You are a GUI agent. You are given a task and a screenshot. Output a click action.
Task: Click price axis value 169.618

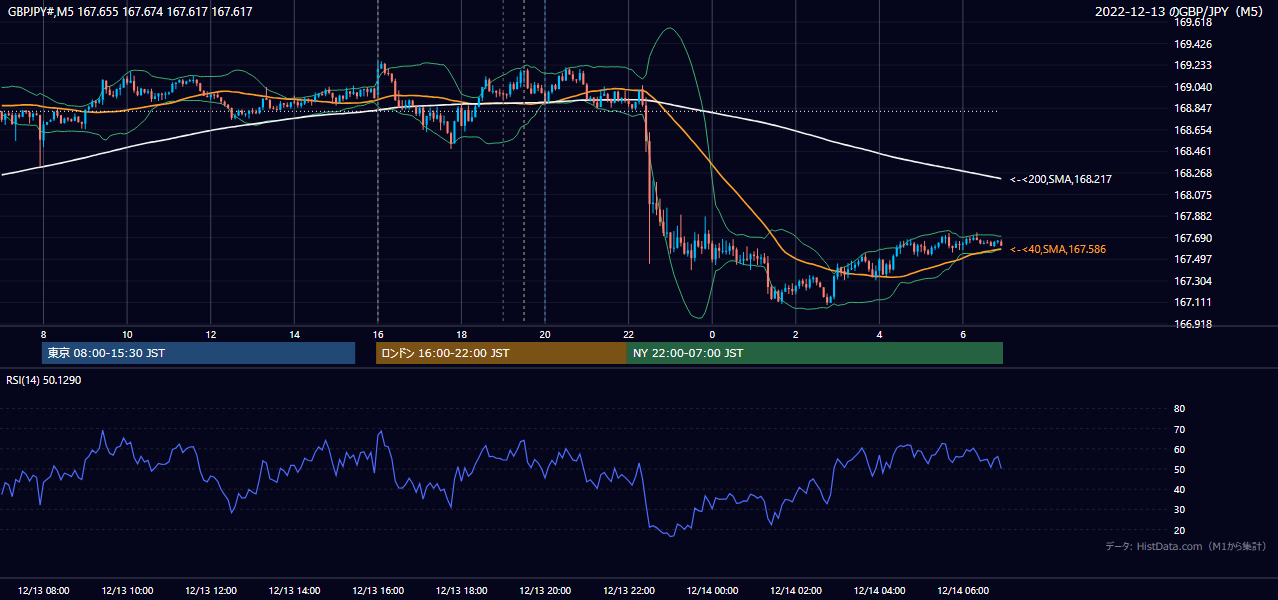click(x=1192, y=22)
